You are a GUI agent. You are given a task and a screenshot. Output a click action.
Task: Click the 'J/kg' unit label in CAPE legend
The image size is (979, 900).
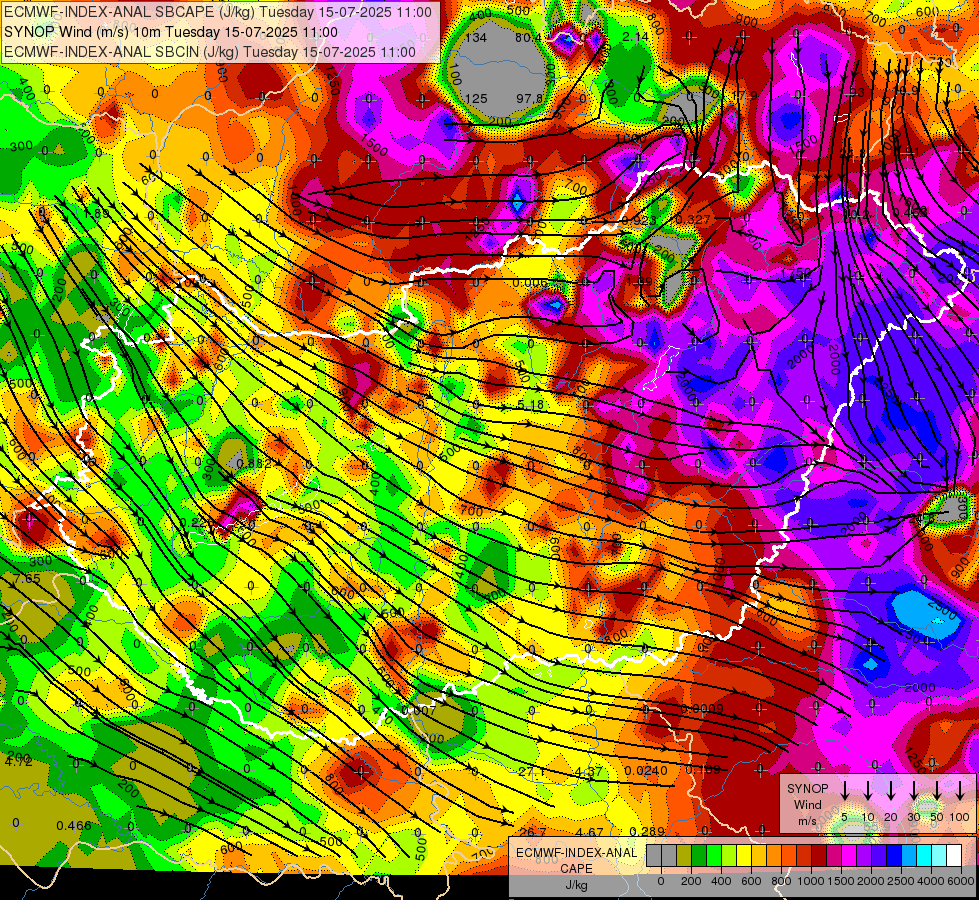pyautogui.click(x=576, y=885)
